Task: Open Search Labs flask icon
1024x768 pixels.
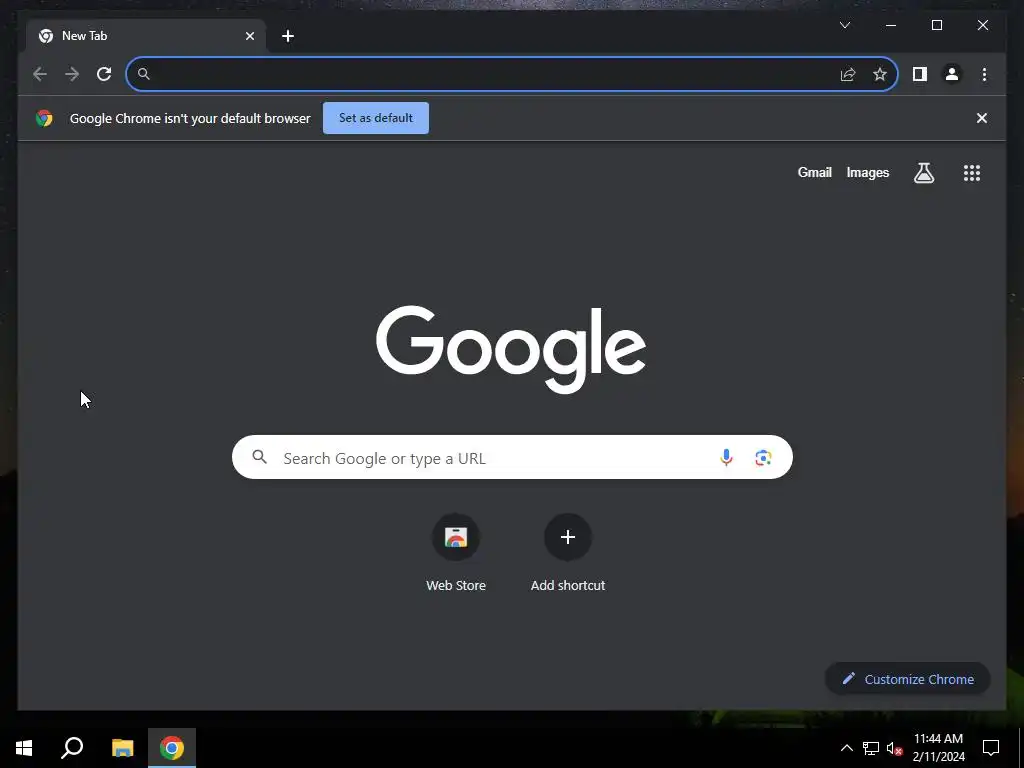Action: coord(923,173)
